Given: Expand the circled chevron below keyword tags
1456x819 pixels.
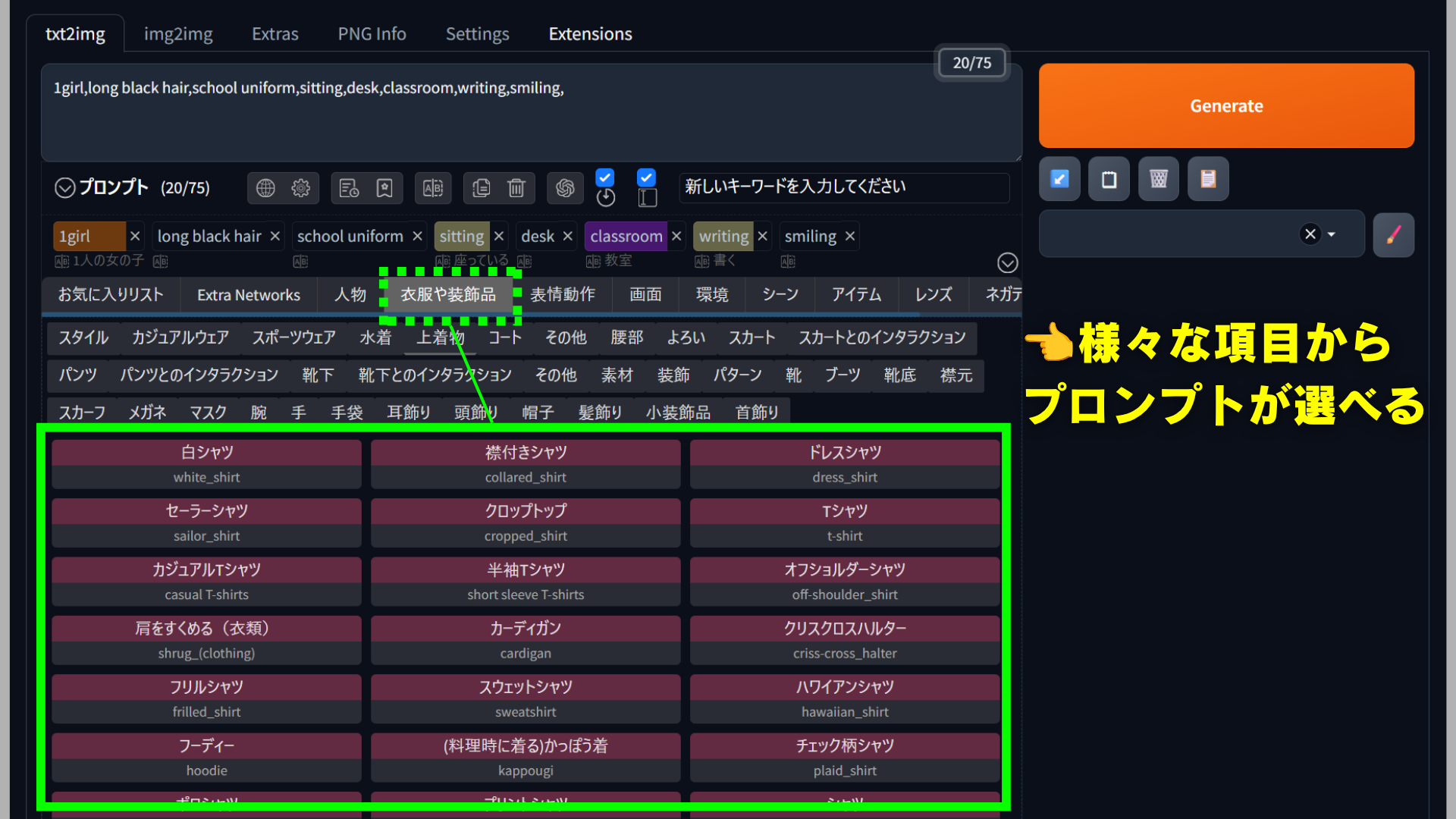Looking at the screenshot, I should [x=1007, y=263].
